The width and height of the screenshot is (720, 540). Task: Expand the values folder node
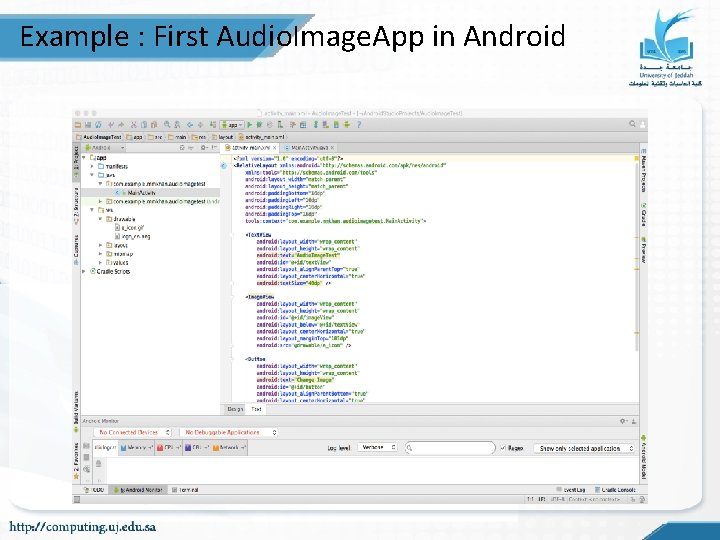click(101, 263)
